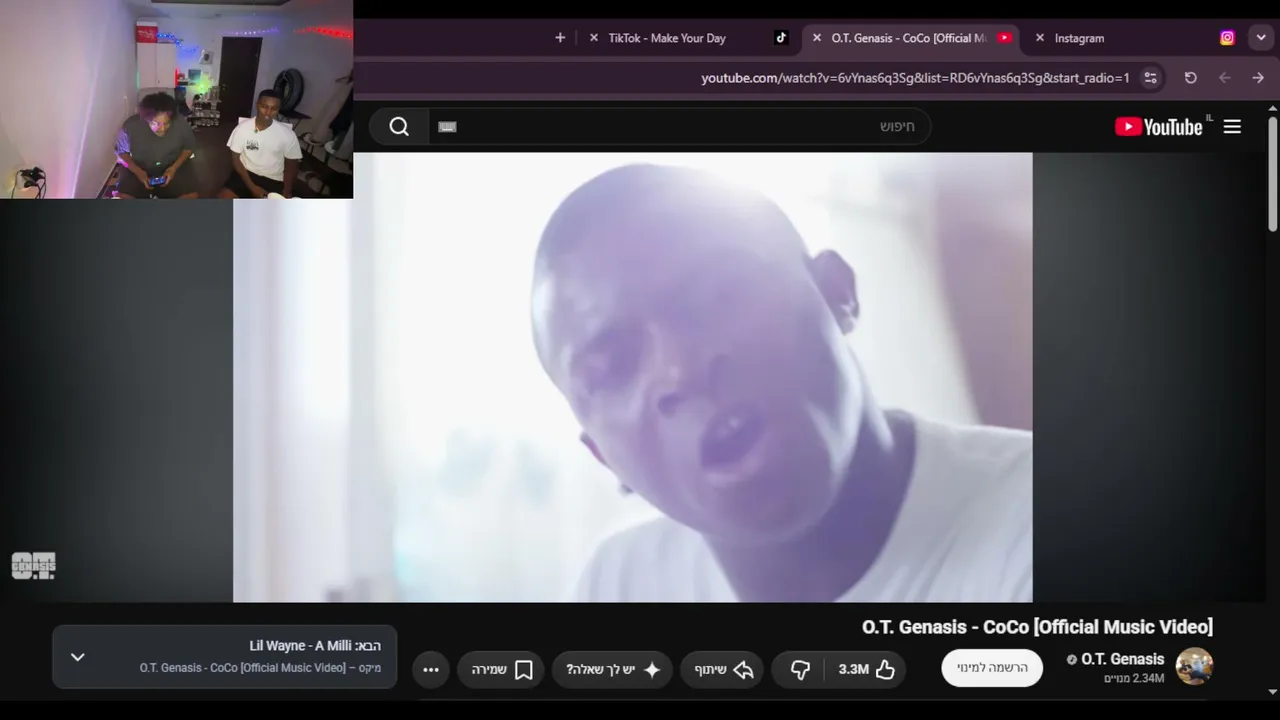This screenshot has width=1280, height=720.
Task: Click the scrollbar down arrow
Action: coord(1272,691)
